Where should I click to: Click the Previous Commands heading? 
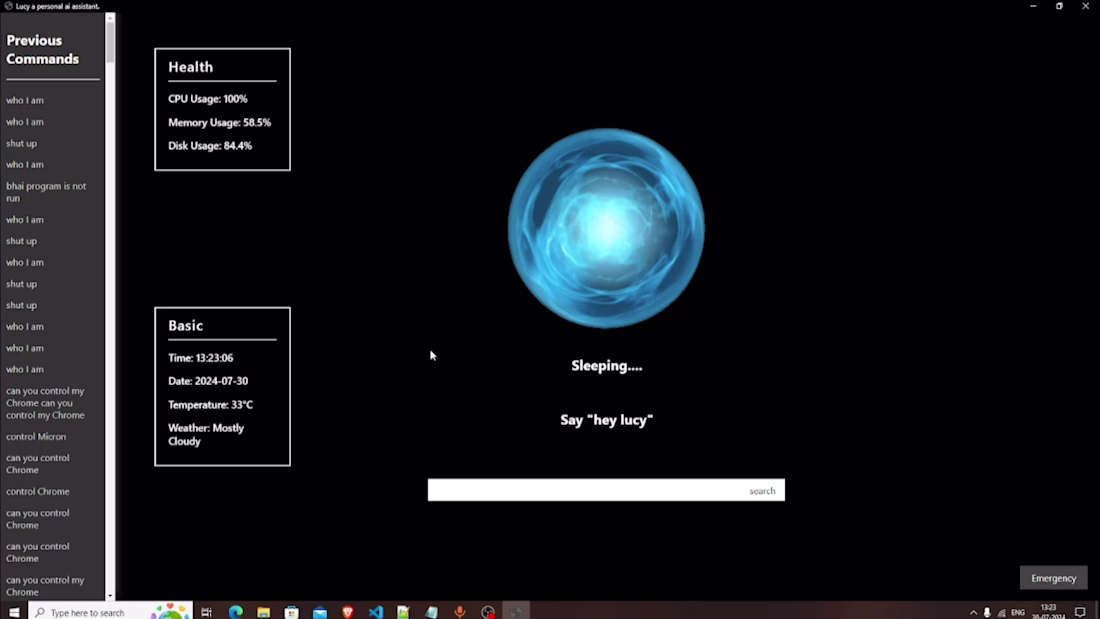pyautogui.click(x=43, y=50)
